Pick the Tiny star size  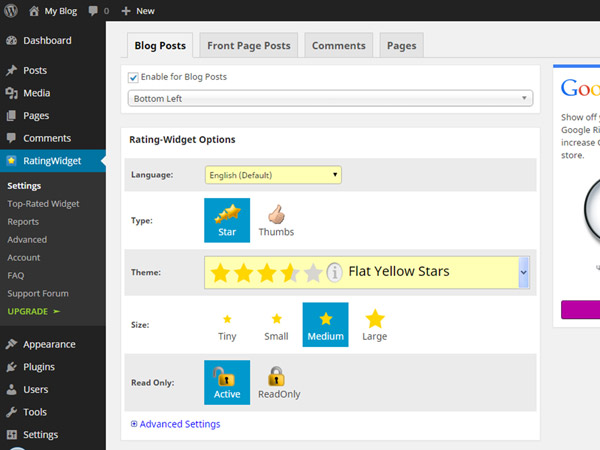pyautogui.click(x=227, y=325)
